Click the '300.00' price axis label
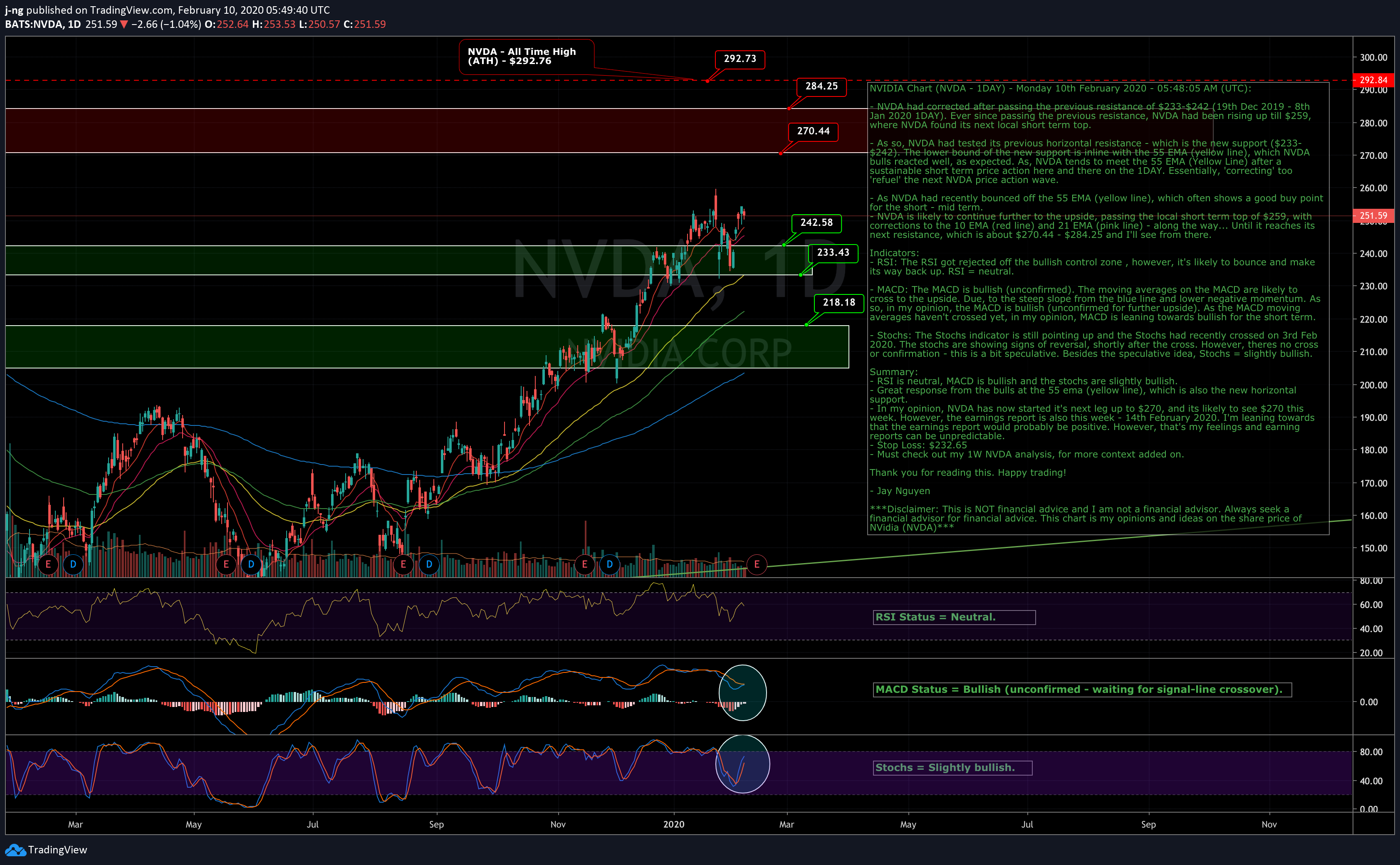Viewport: 1400px width, 865px height. [x=1373, y=57]
